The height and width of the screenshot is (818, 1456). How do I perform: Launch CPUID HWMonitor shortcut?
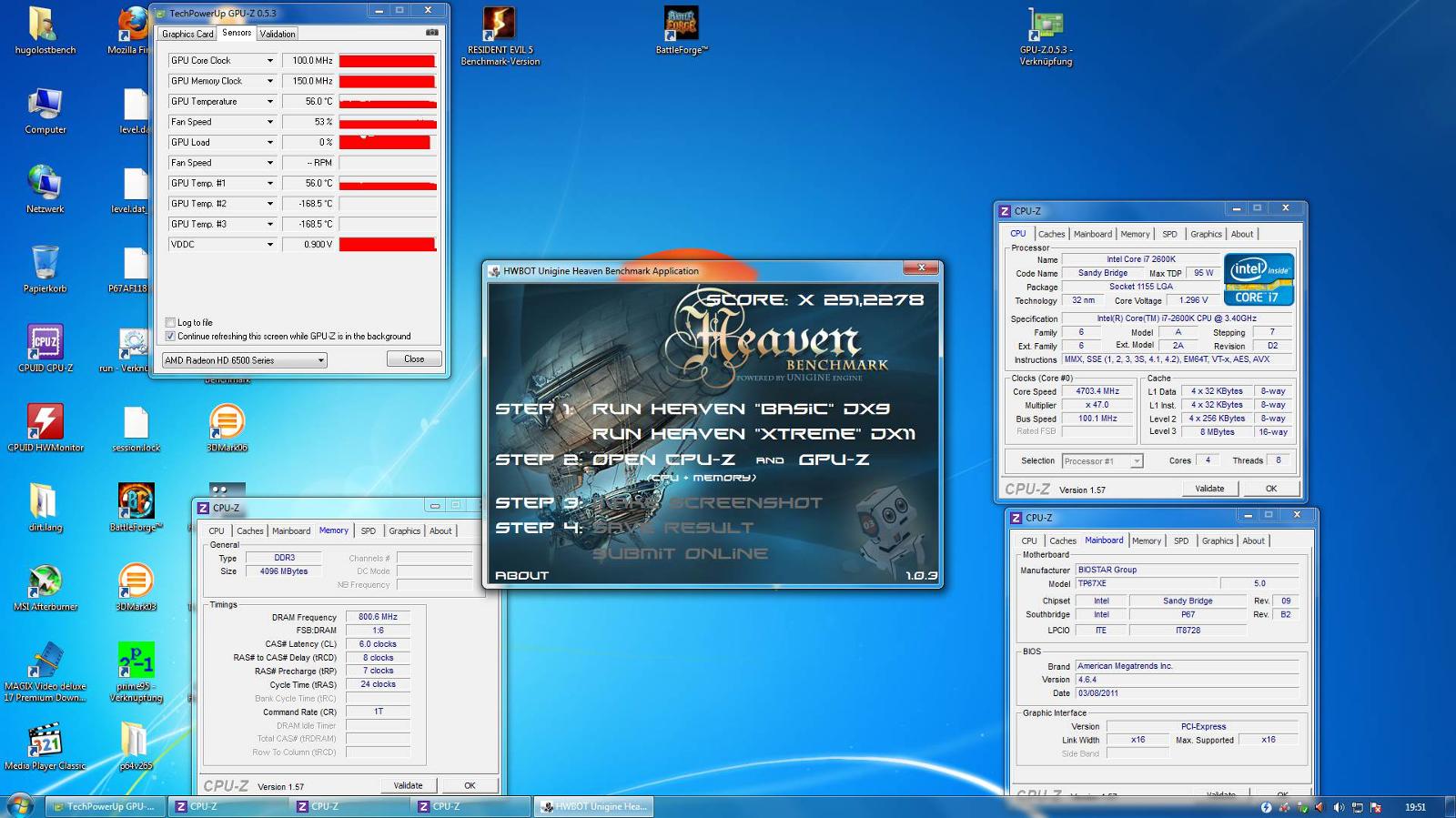[x=45, y=428]
